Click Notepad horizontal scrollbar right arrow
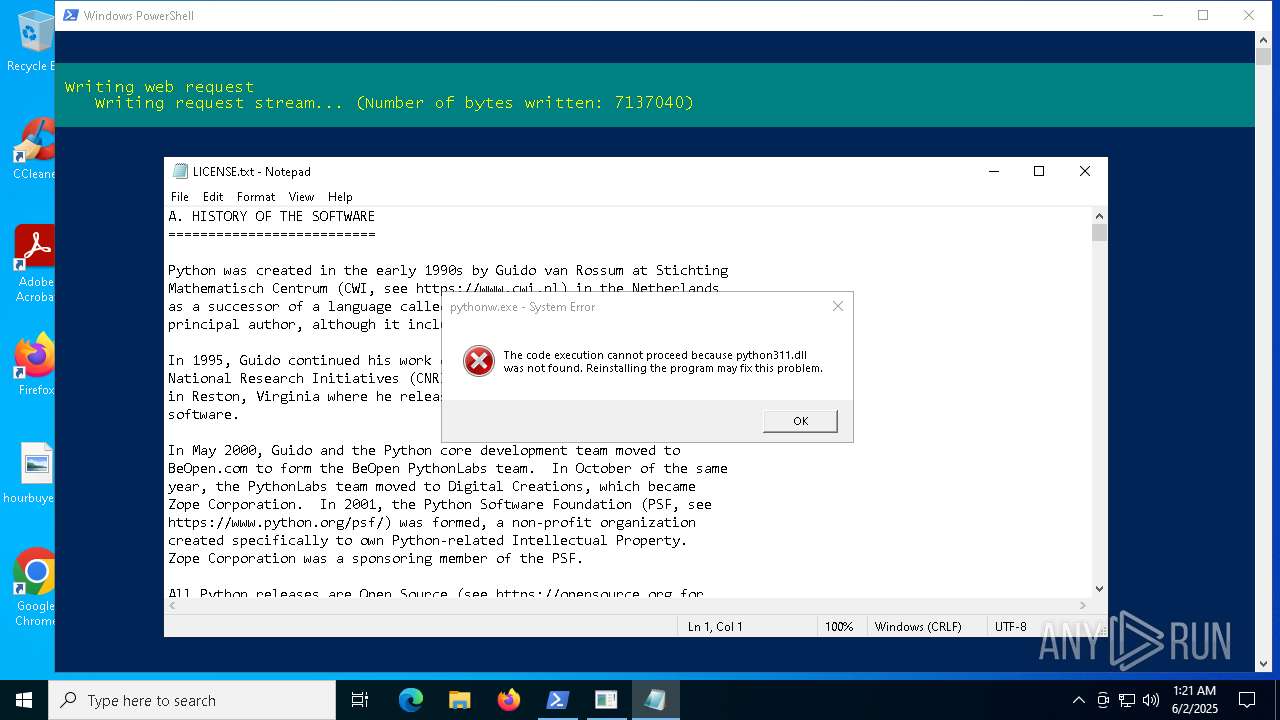The width and height of the screenshot is (1280, 720). point(1083,605)
